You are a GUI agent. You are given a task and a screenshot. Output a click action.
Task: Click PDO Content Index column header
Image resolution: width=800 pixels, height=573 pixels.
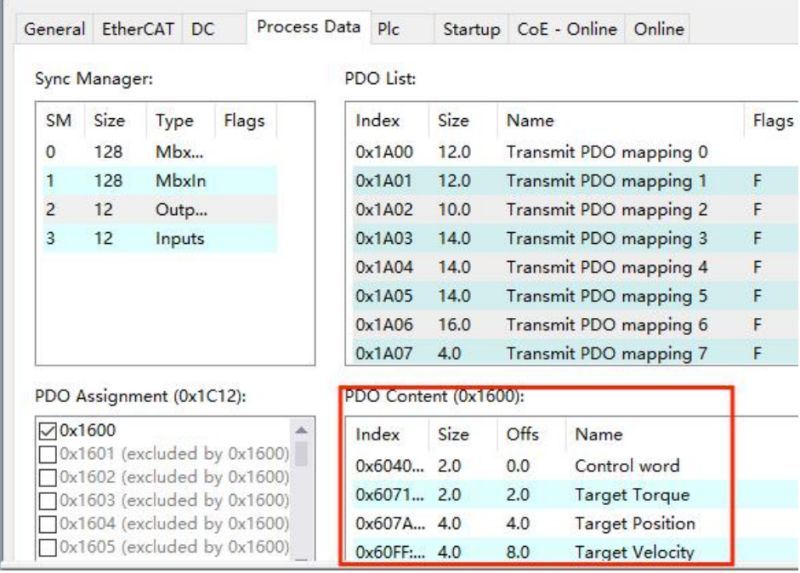pyautogui.click(x=388, y=434)
